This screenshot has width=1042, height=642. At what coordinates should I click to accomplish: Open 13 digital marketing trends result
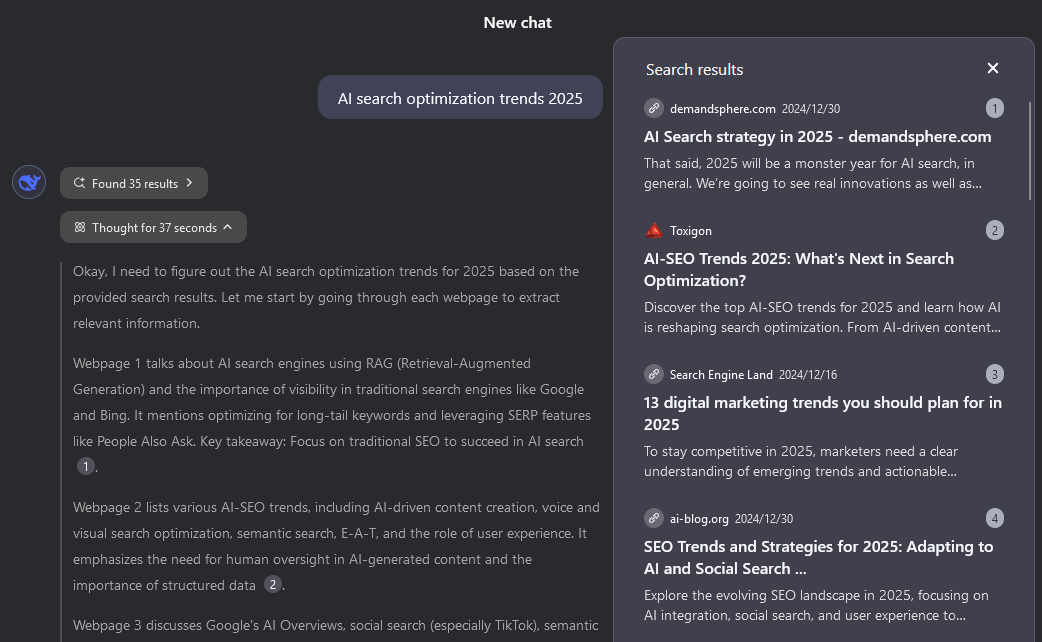(823, 413)
